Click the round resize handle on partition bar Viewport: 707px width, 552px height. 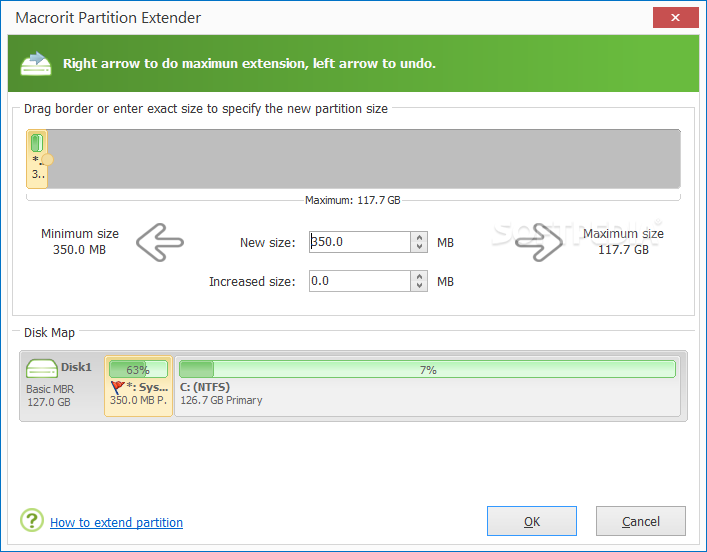tap(47, 159)
